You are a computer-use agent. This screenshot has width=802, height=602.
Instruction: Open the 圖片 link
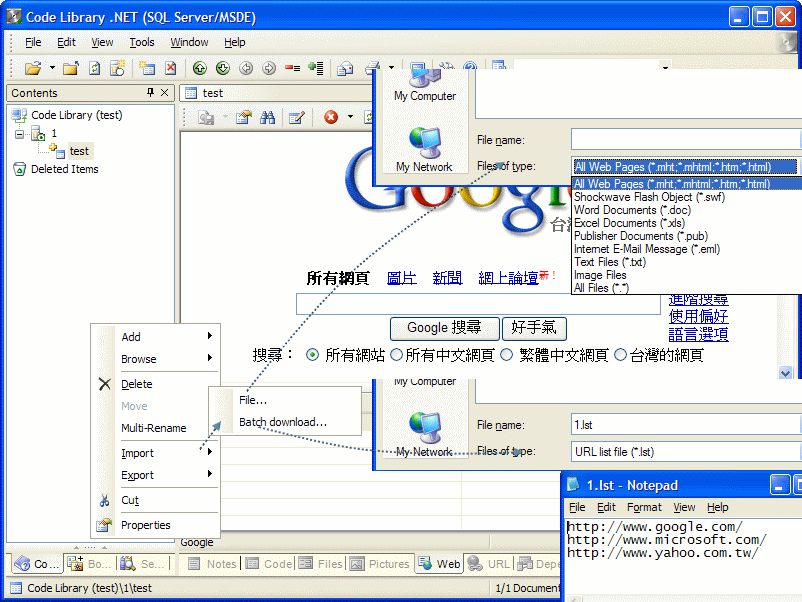click(x=402, y=278)
